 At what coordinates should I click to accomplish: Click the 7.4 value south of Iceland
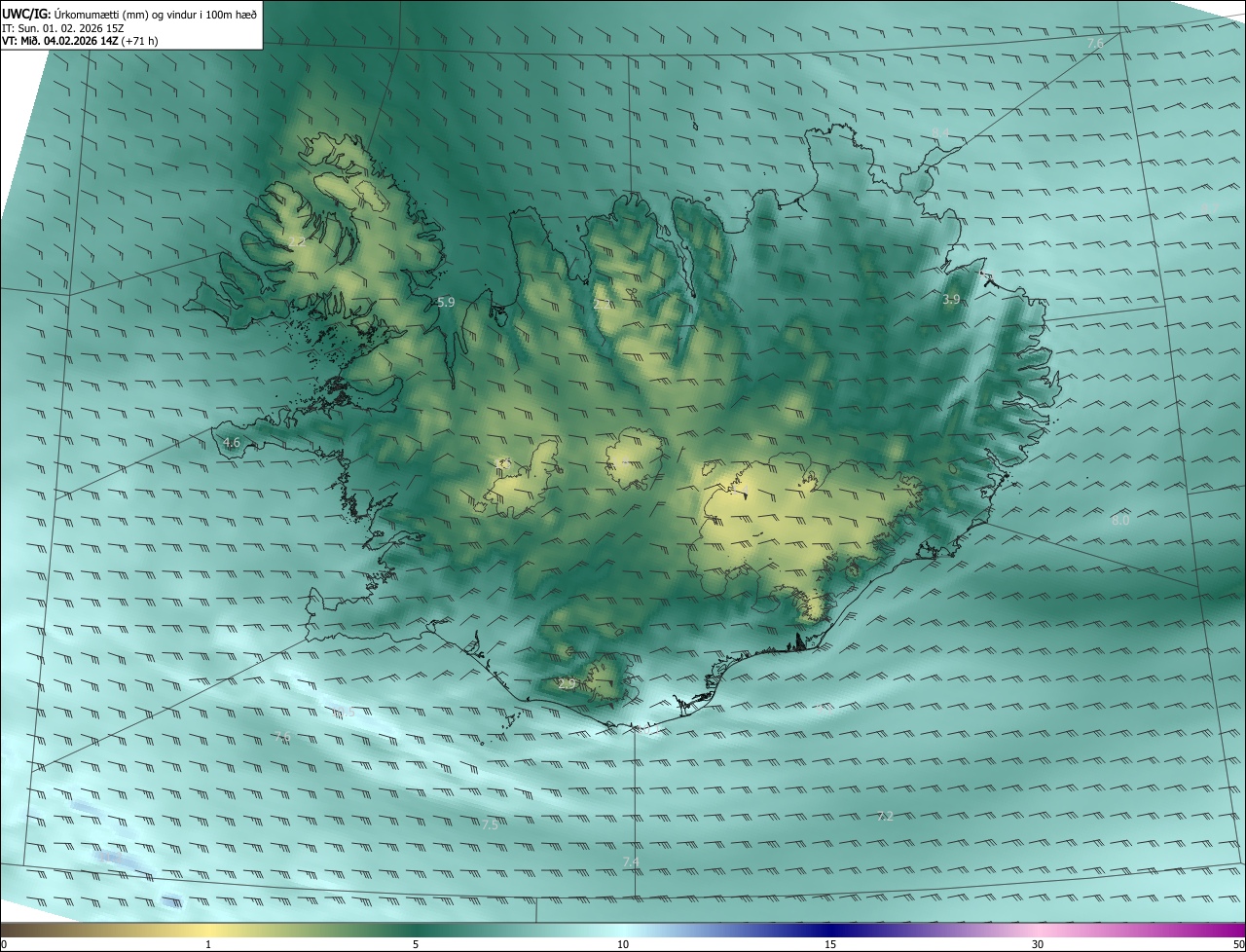(x=631, y=862)
